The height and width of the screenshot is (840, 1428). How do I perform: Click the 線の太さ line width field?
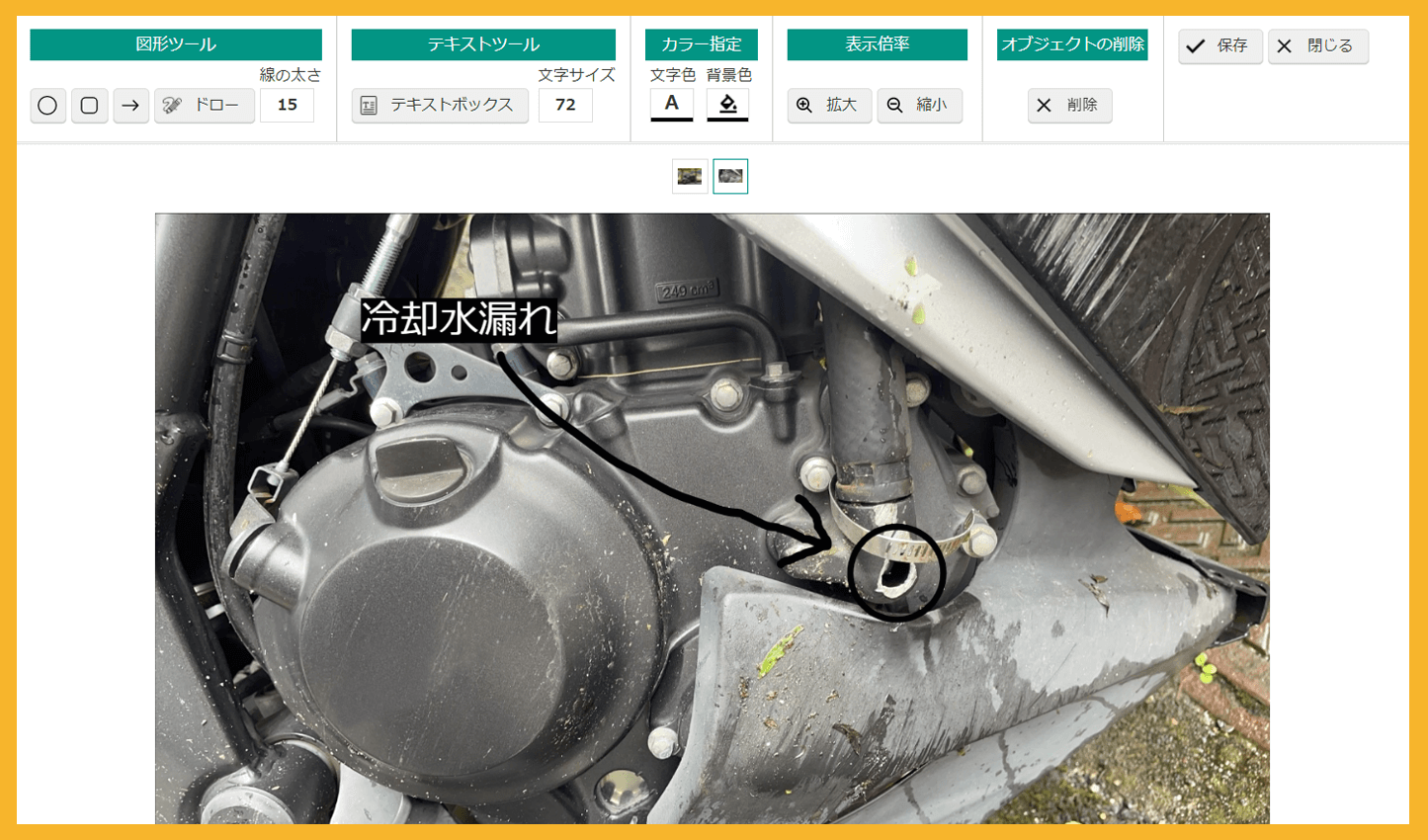[287, 105]
